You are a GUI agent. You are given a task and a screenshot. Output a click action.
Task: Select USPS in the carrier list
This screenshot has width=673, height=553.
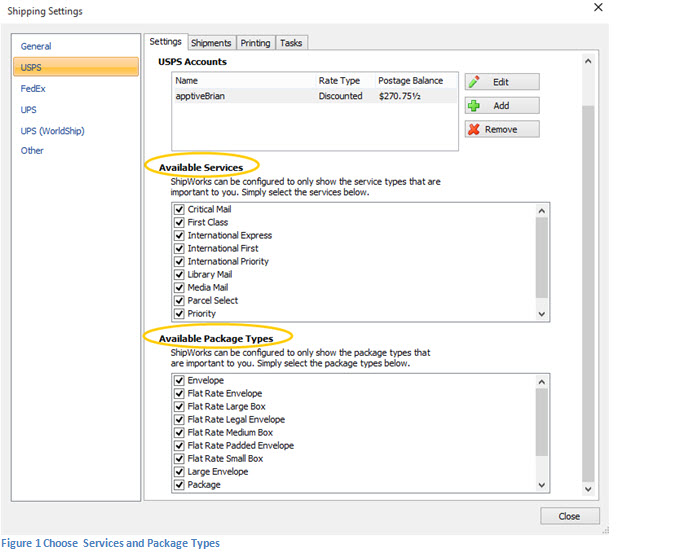pyautogui.click(x=76, y=67)
